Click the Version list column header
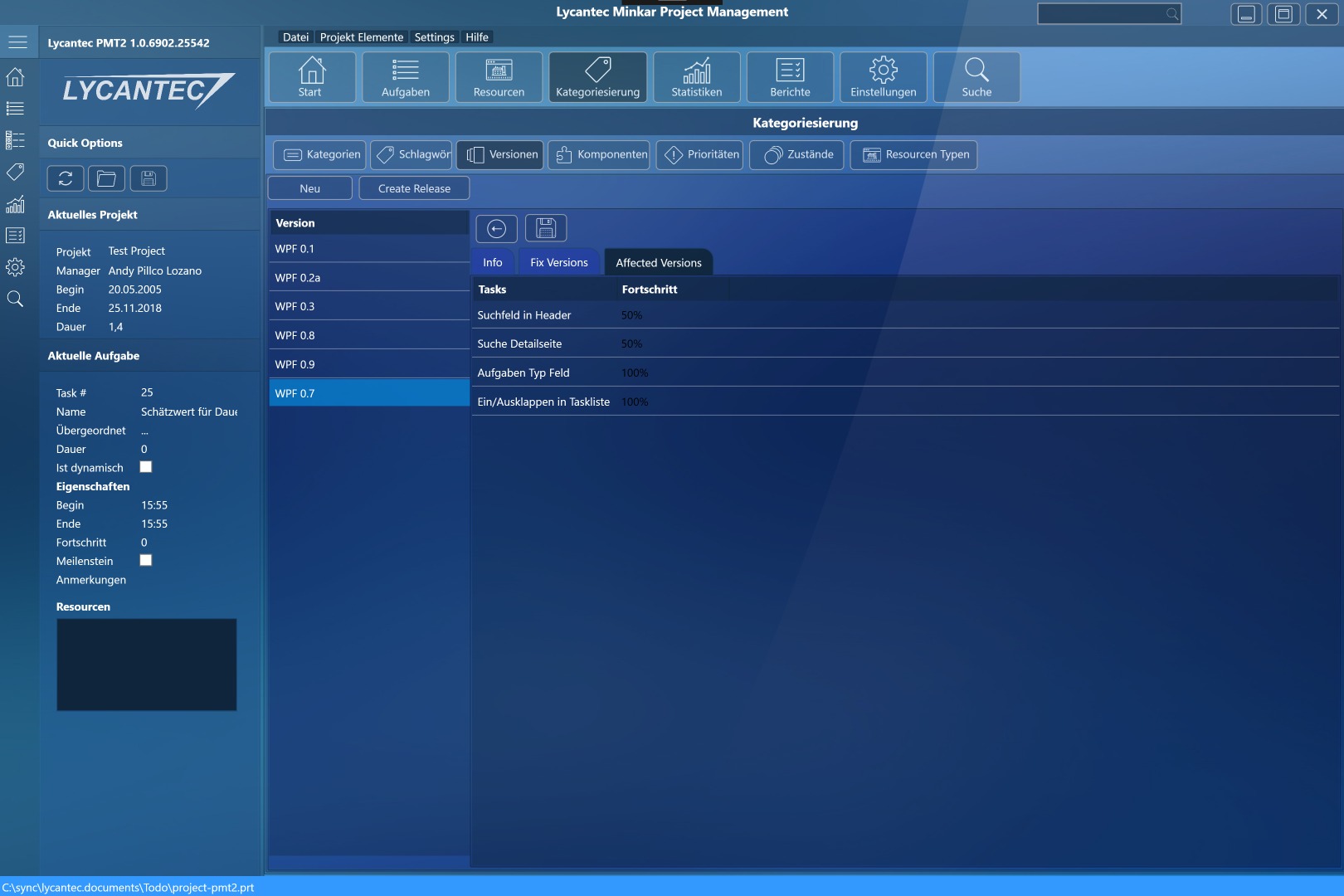 [369, 223]
